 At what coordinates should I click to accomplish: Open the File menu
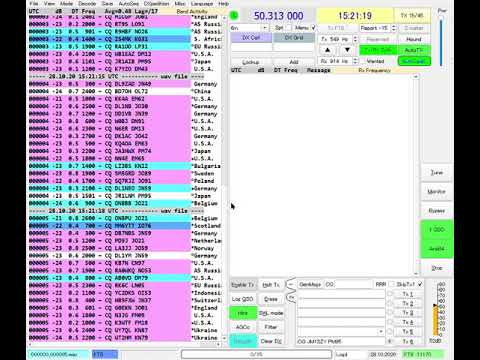click(34, 4)
